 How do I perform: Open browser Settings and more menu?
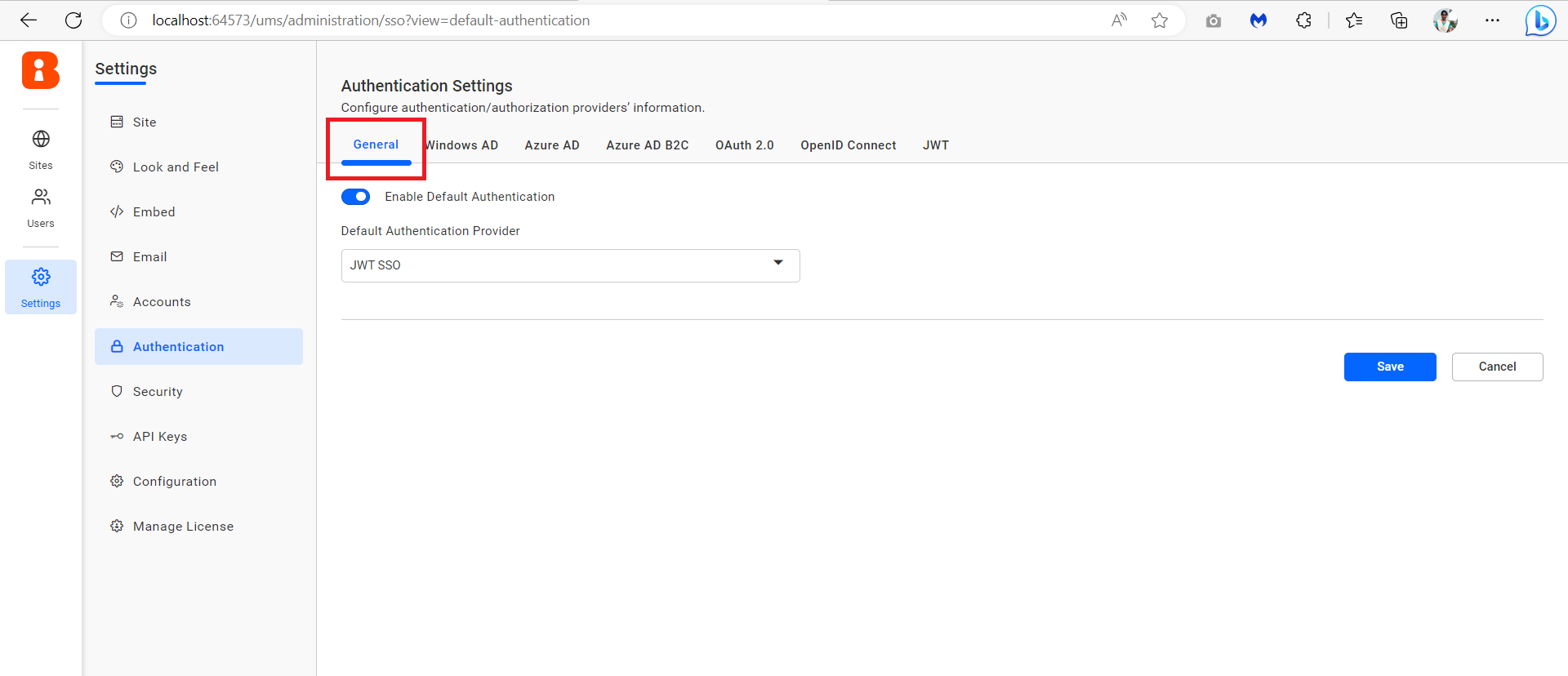(x=1492, y=20)
